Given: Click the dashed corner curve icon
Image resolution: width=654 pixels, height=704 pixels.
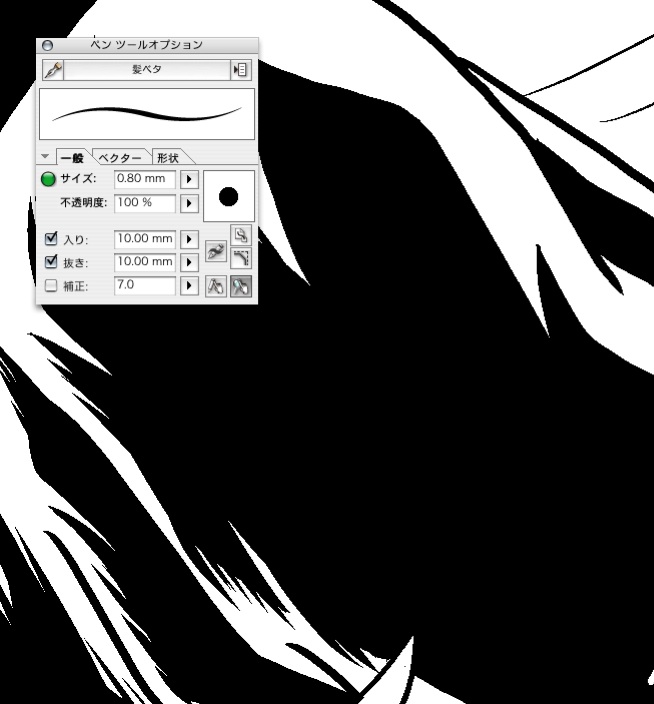Looking at the screenshot, I should (x=241, y=259).
